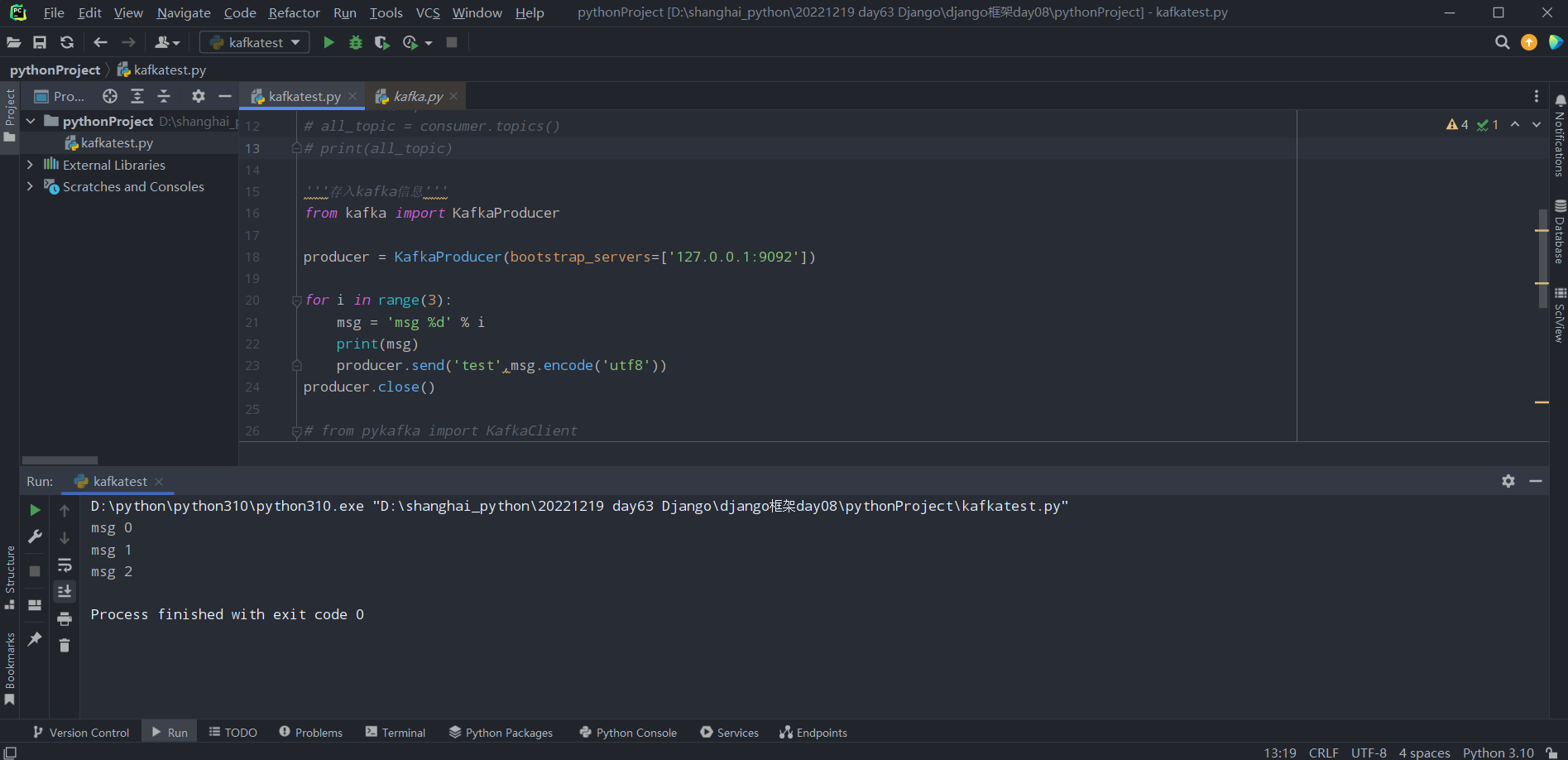Open Tools menu
The height and width of the screenshot is (760, 1568).
click(x=386, y=12)
